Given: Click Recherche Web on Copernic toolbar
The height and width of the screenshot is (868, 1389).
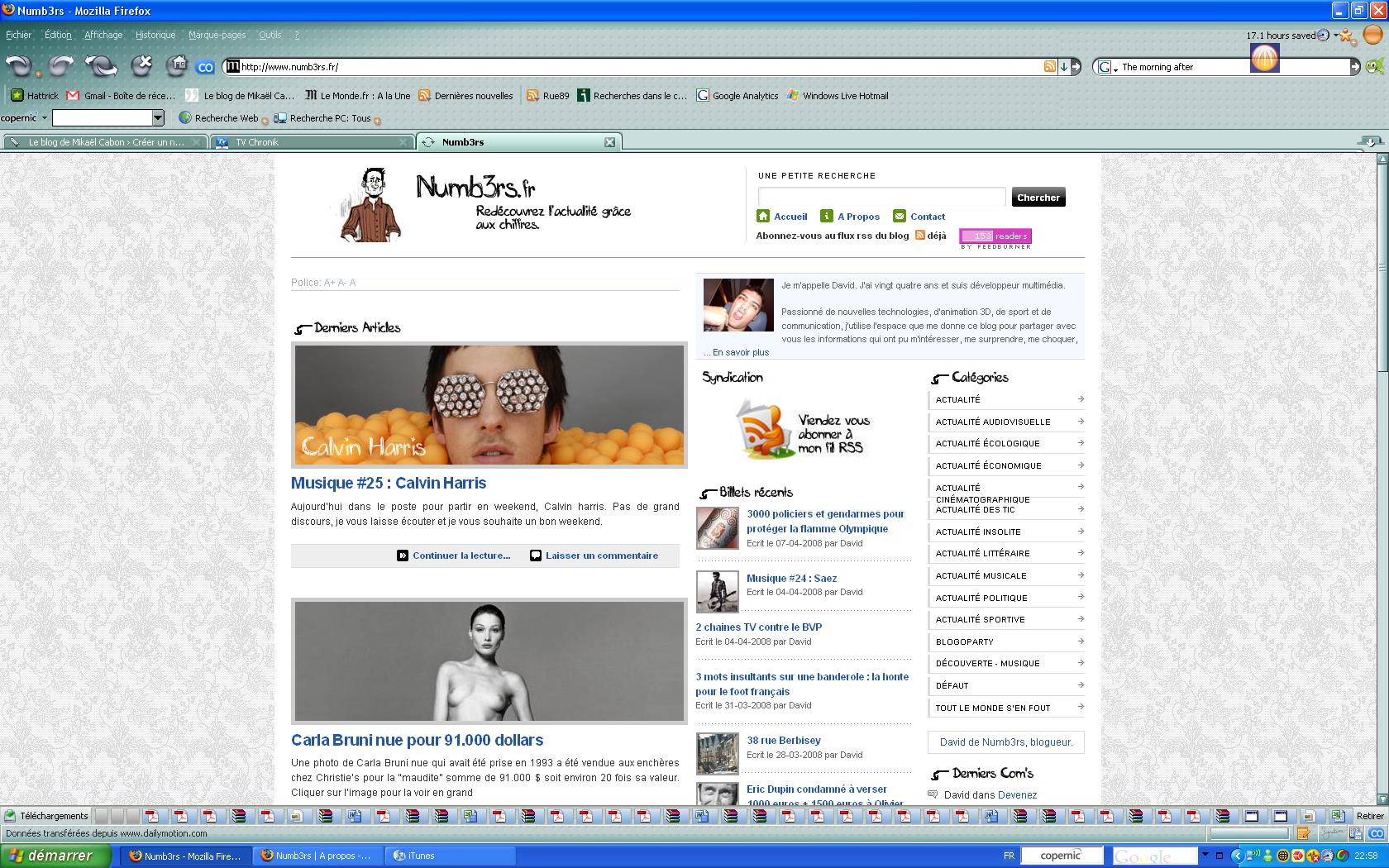Looking at the screenshot, I should pos(219,118).
